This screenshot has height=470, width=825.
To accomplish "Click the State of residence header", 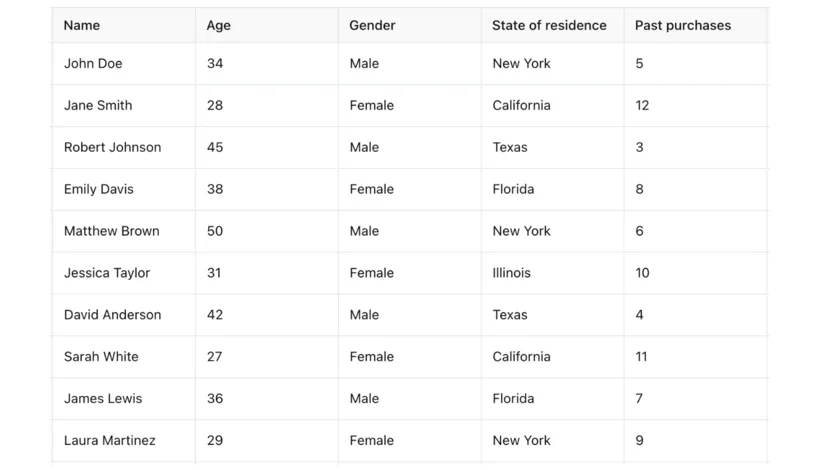I will click(x=549, y=25).
